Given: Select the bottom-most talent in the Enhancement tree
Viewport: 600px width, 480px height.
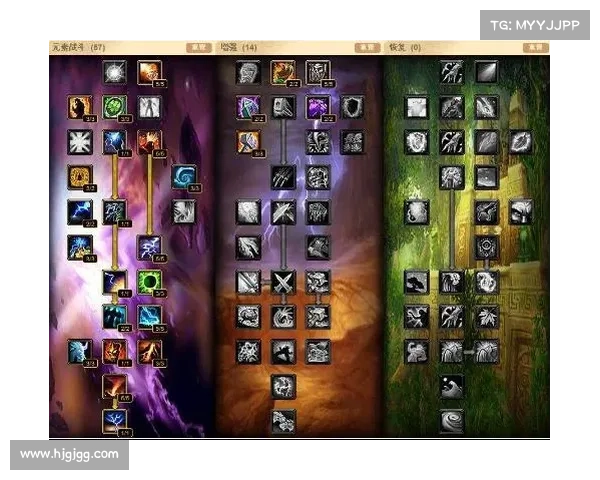Looking at the screenshot, I should (x=283, y=421).
